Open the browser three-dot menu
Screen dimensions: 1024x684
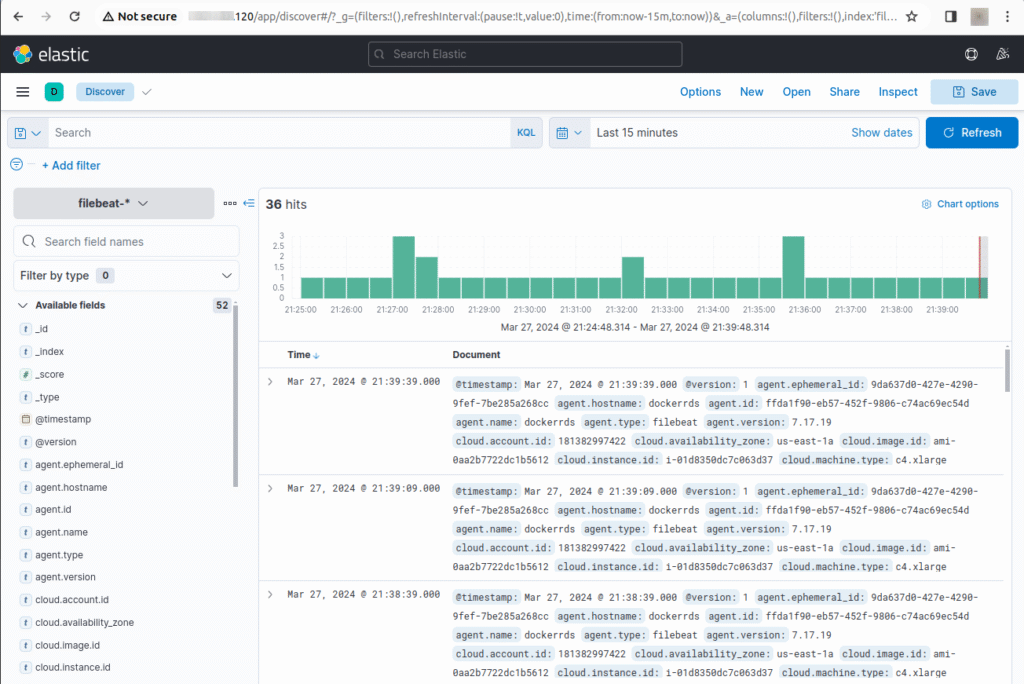tap(1007, 16)
